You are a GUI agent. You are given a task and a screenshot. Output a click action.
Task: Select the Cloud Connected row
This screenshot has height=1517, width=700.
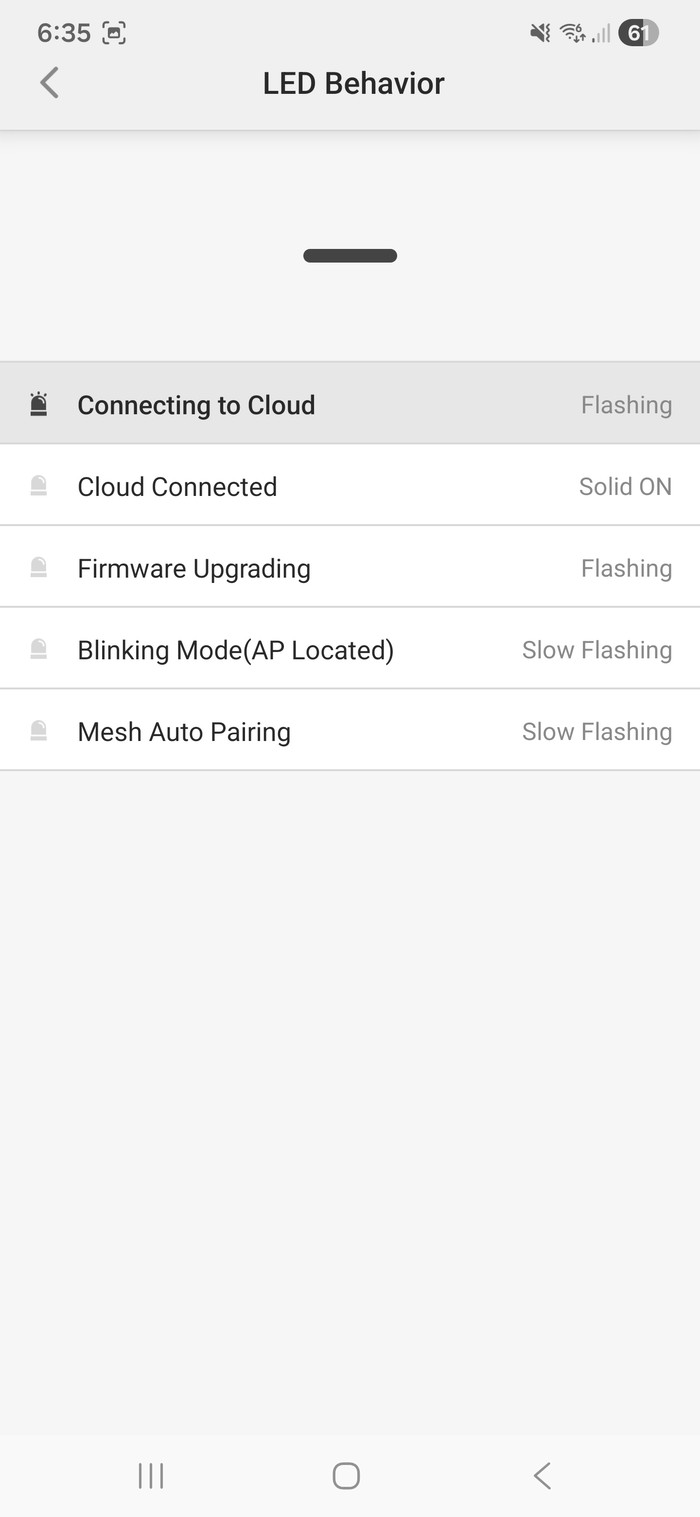[x=350, y=486]
